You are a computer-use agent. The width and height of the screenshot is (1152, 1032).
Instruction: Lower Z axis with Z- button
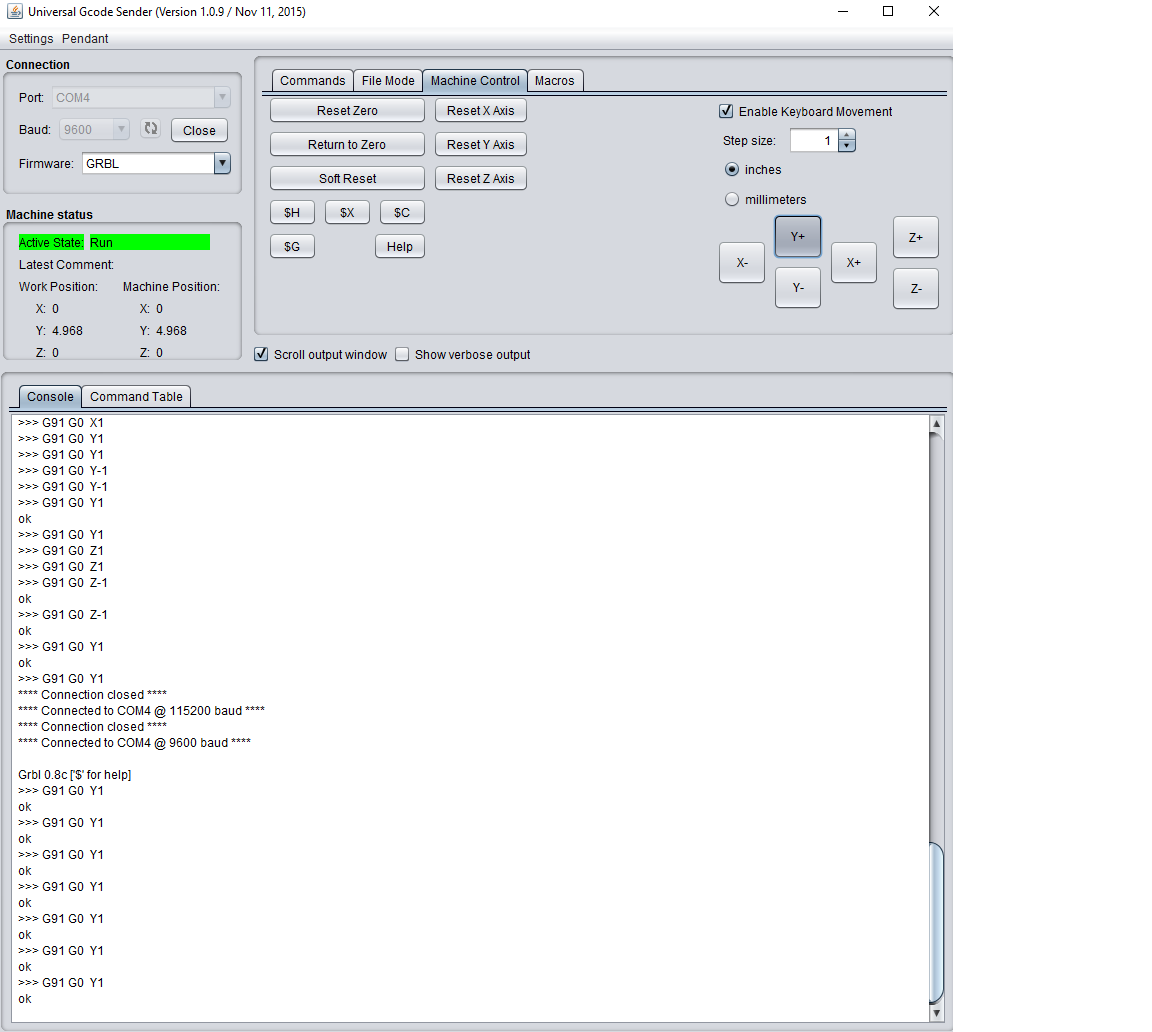click(x=915, y=289)
